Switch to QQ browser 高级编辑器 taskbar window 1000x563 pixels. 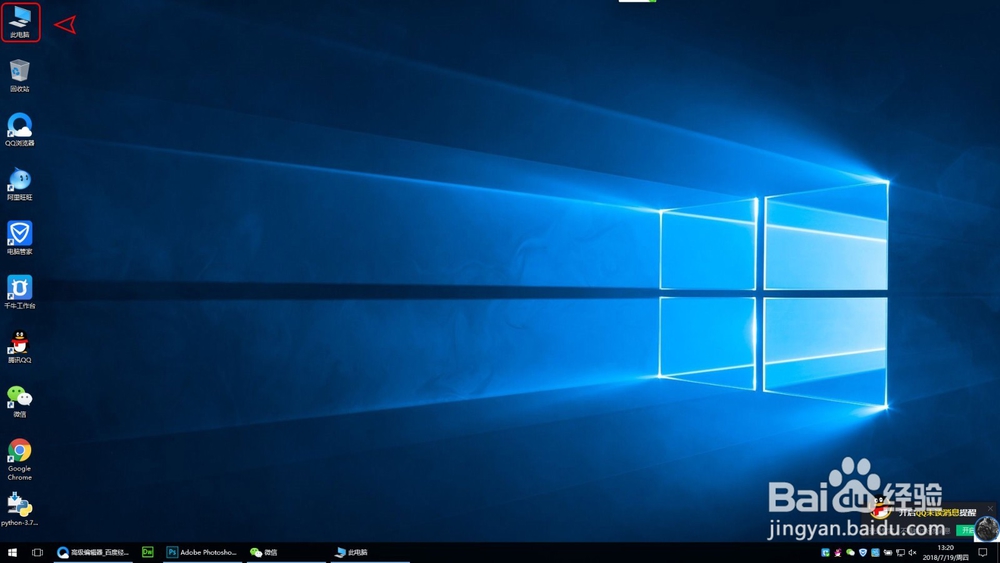(93, 552)
